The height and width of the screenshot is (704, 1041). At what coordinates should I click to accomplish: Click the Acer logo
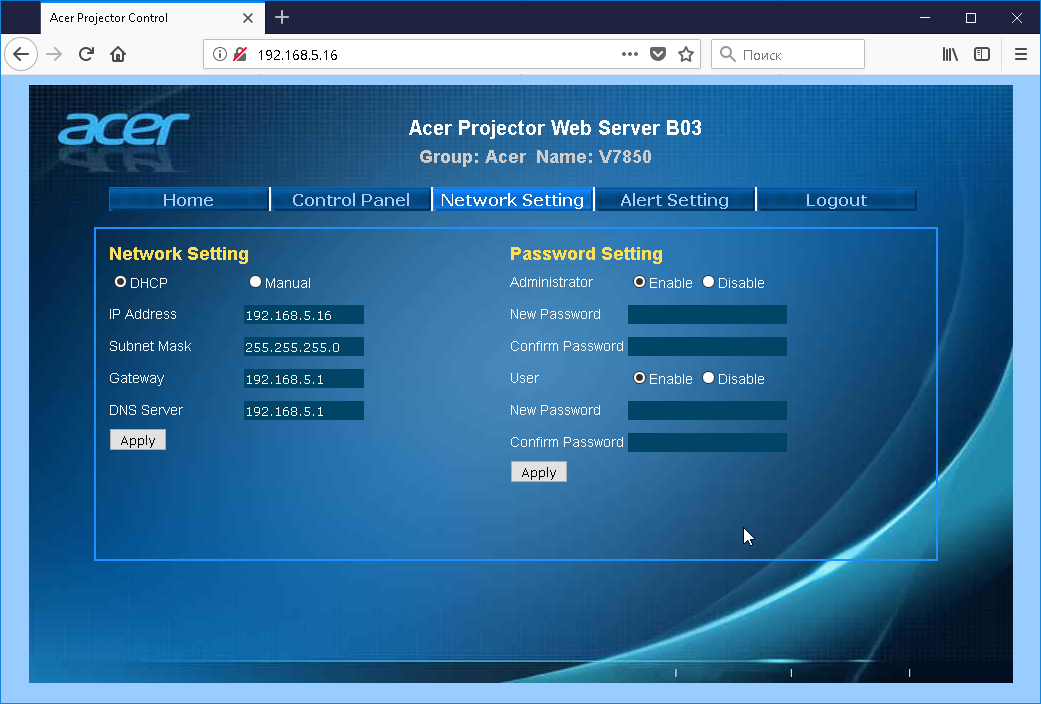123,129
